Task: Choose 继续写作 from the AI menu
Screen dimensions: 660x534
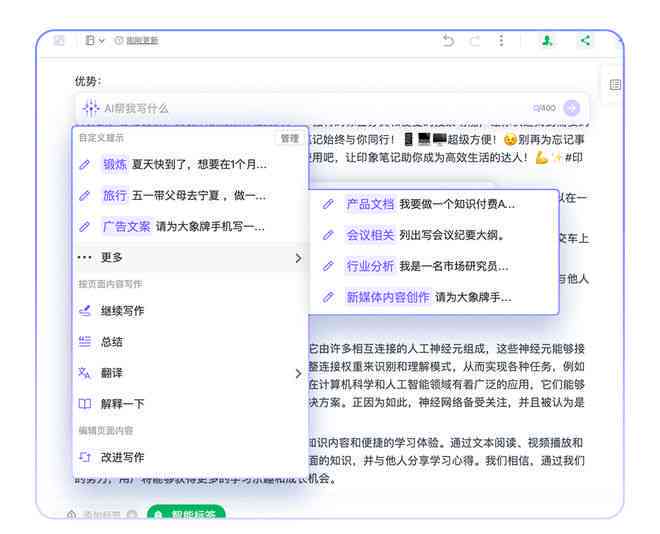Action: pos(190,311)
